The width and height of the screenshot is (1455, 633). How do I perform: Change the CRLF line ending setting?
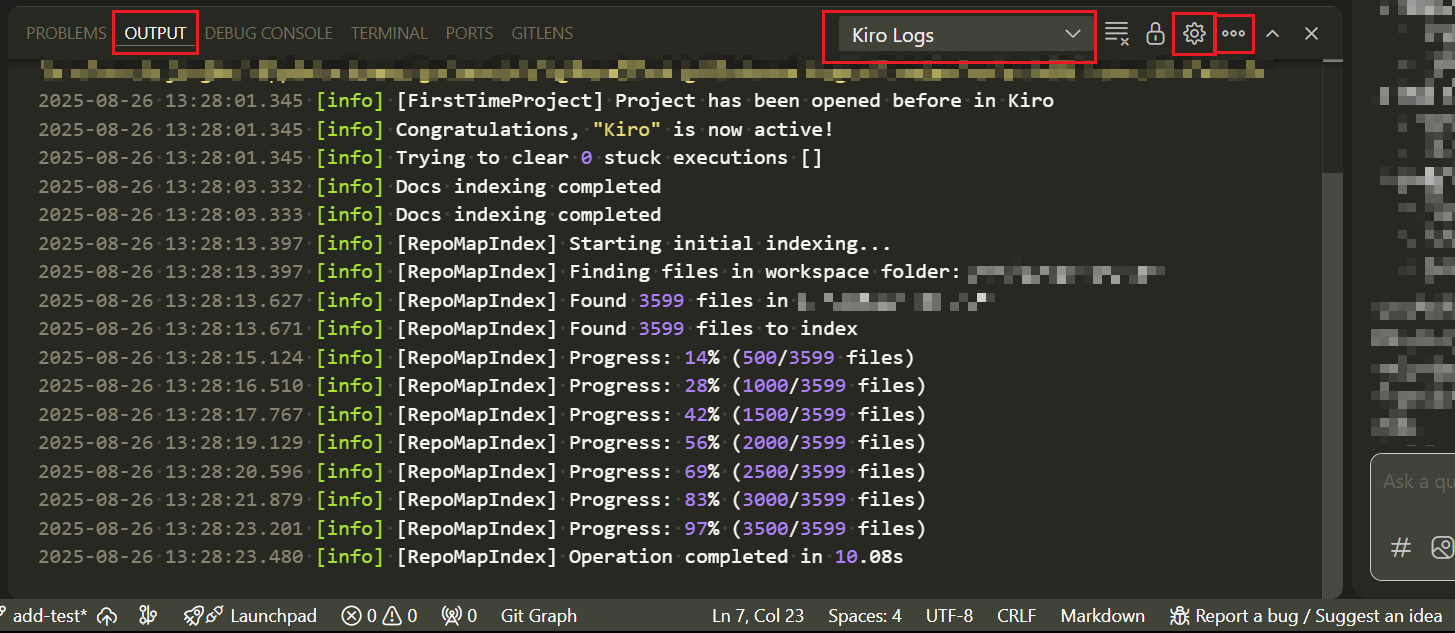1017,616
